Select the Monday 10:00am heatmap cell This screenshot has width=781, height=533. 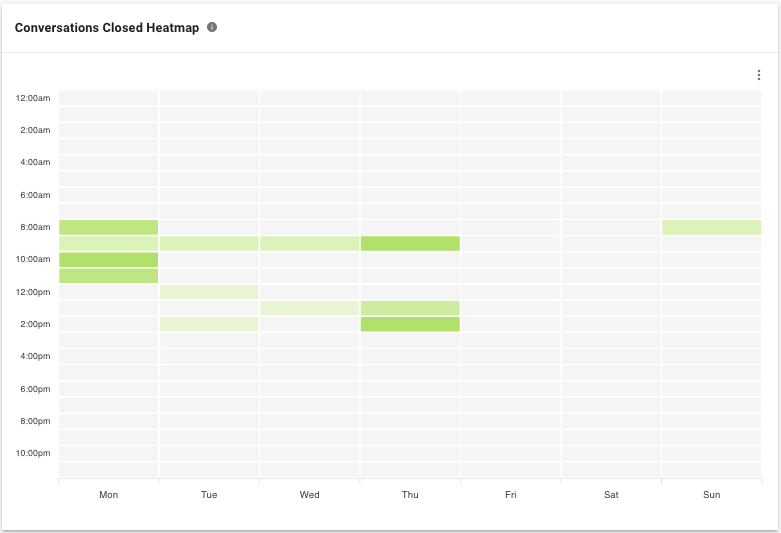click(x=109, y=259)
